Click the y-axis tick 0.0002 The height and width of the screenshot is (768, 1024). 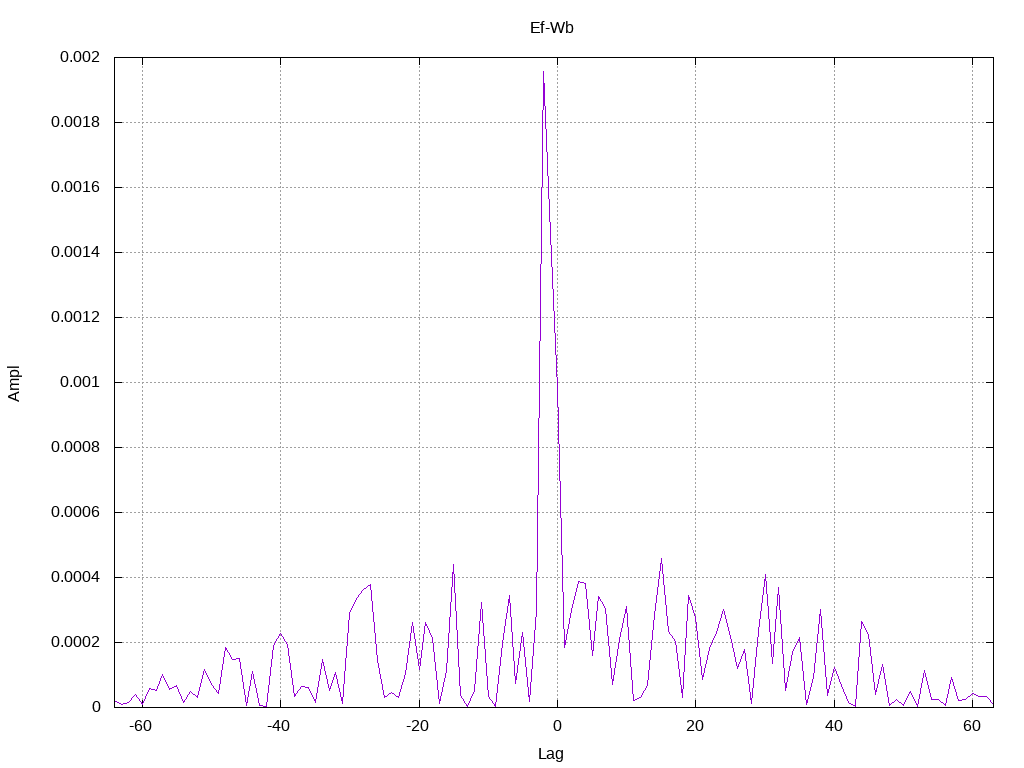pos(76,642)
